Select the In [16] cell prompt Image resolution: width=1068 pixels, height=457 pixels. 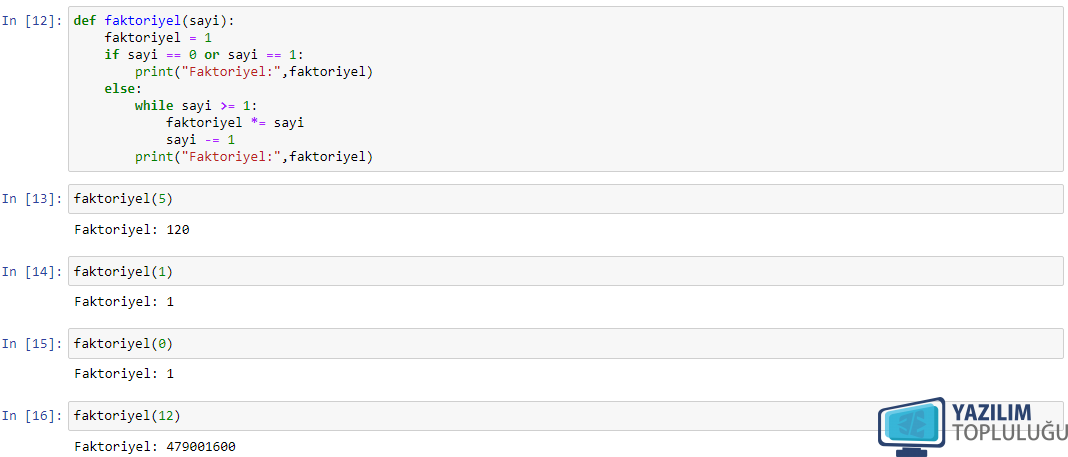click(x=33, y=415)
